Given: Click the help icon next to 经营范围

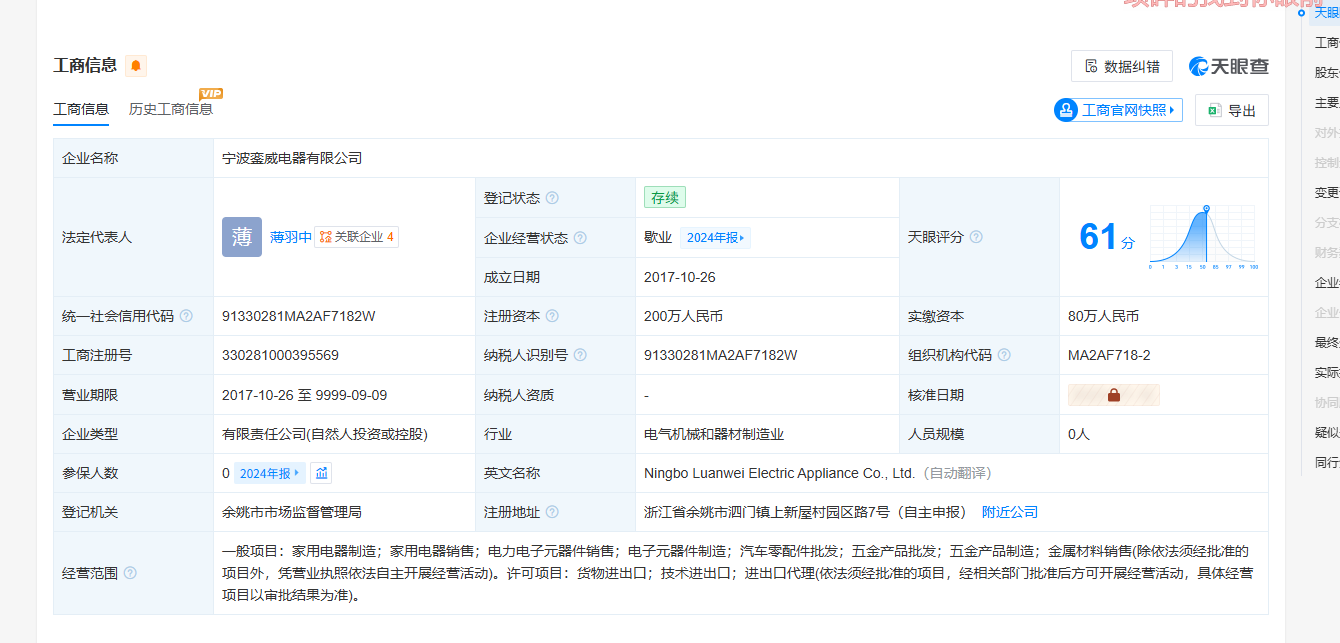Looking at the screenshot, I should pos(130,573).
